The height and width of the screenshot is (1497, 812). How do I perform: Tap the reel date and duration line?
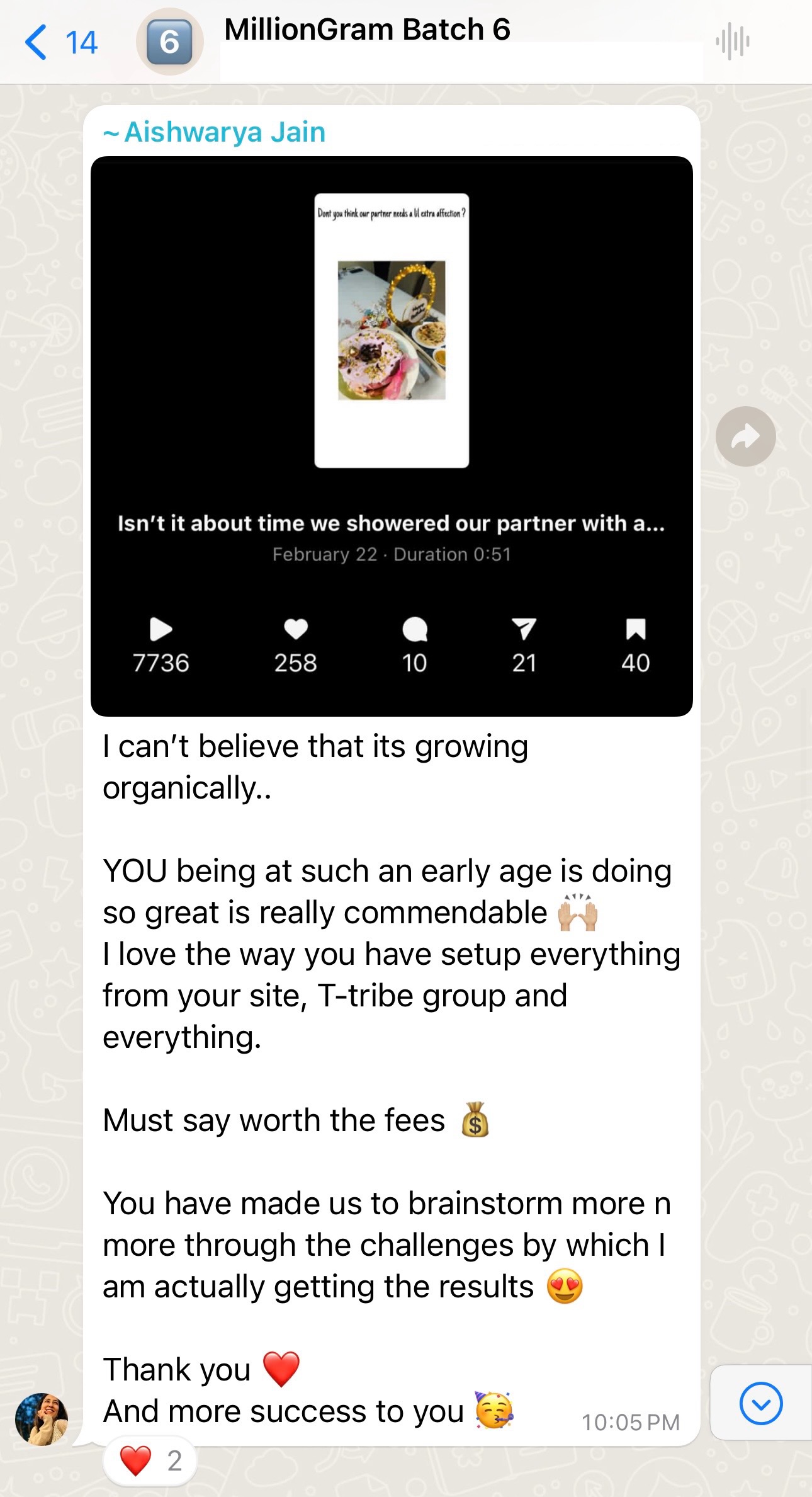(391, 554)
